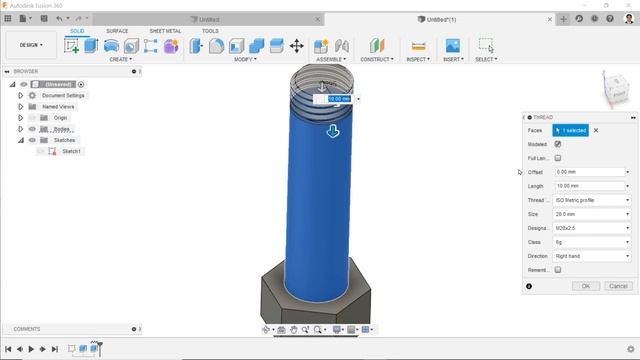The image size is (640, 360).
Task: Open the CONSTRUCT menu
Action: pyautogui.click(x=377, y=60)
